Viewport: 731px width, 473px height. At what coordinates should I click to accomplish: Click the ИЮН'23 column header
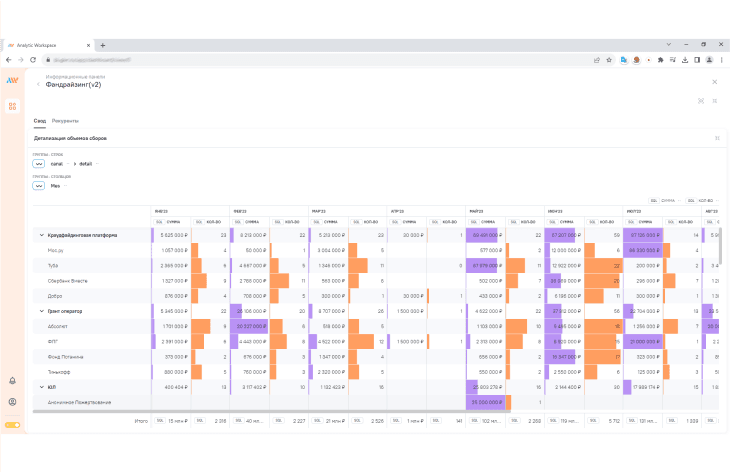(555, 212)
